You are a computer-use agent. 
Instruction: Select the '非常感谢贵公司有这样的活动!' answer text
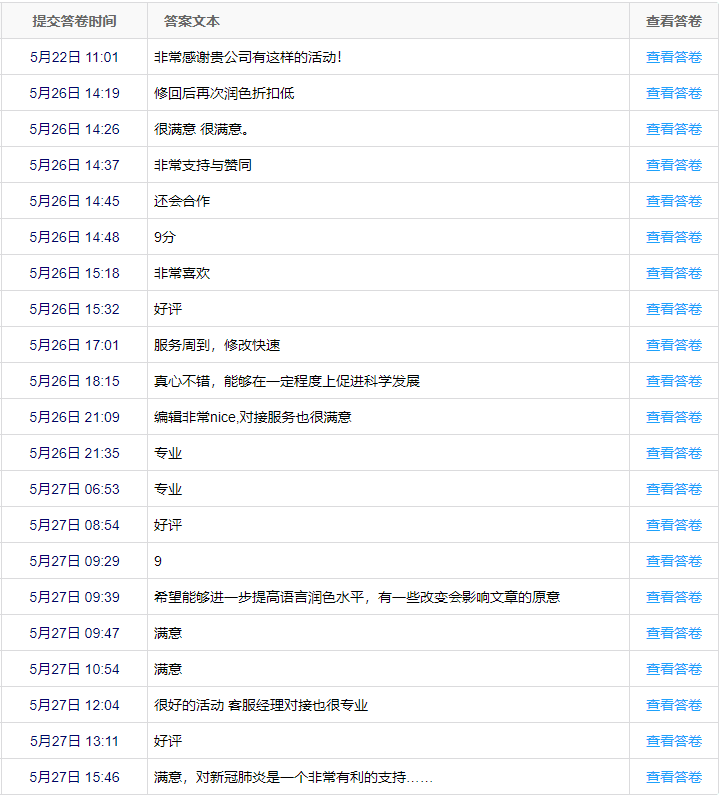pos(248,57)
